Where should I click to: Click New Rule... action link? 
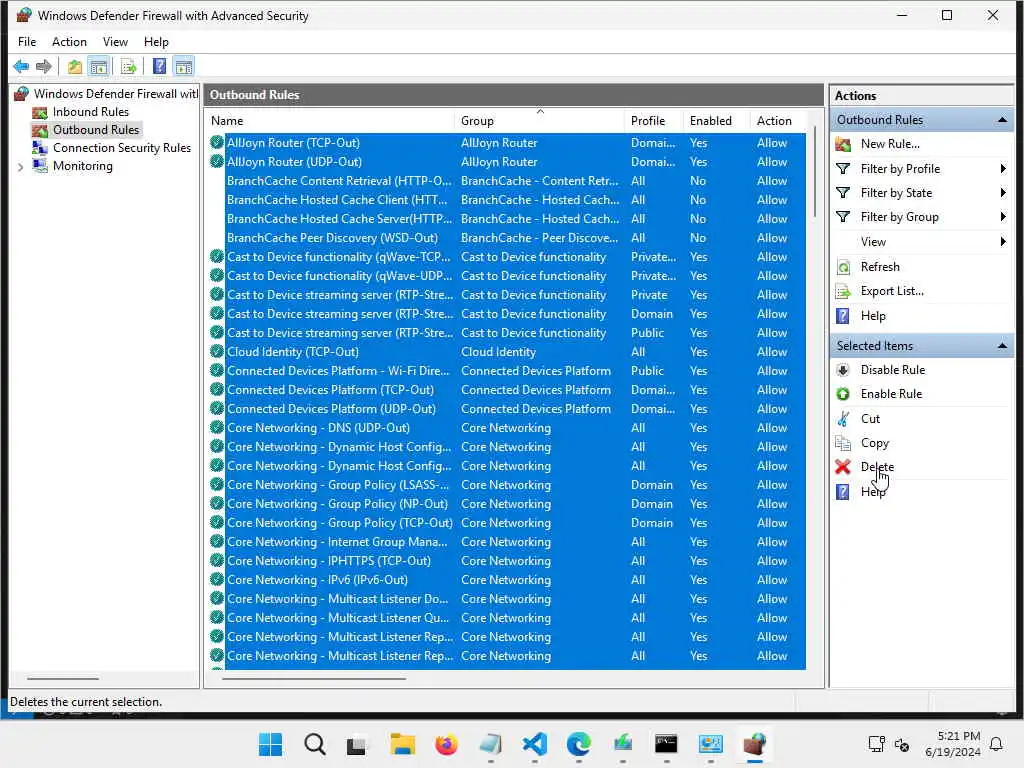pyautogui.click(x=890, y=144)
